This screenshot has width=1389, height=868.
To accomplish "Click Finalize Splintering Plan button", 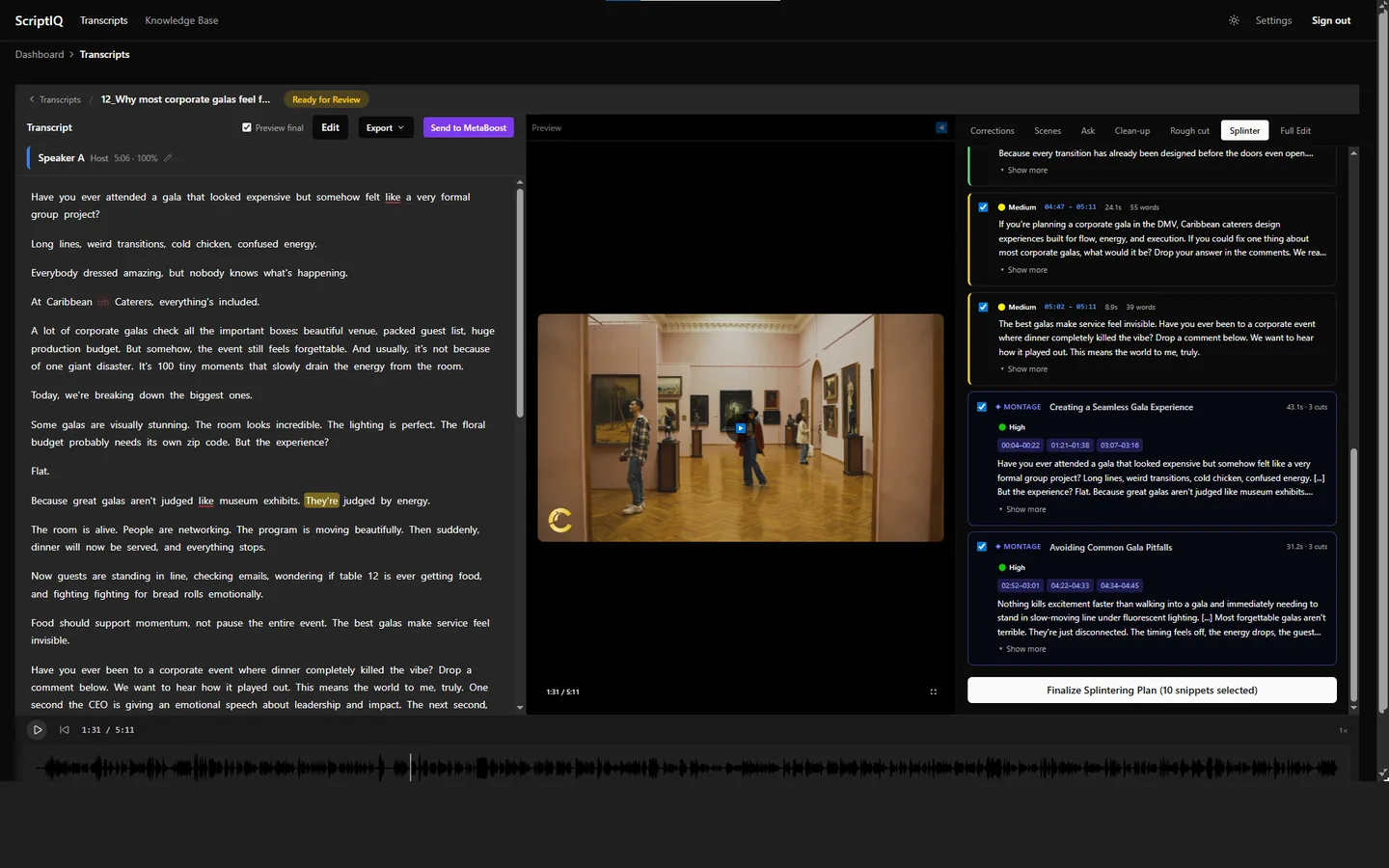I will click(1152, 691).
